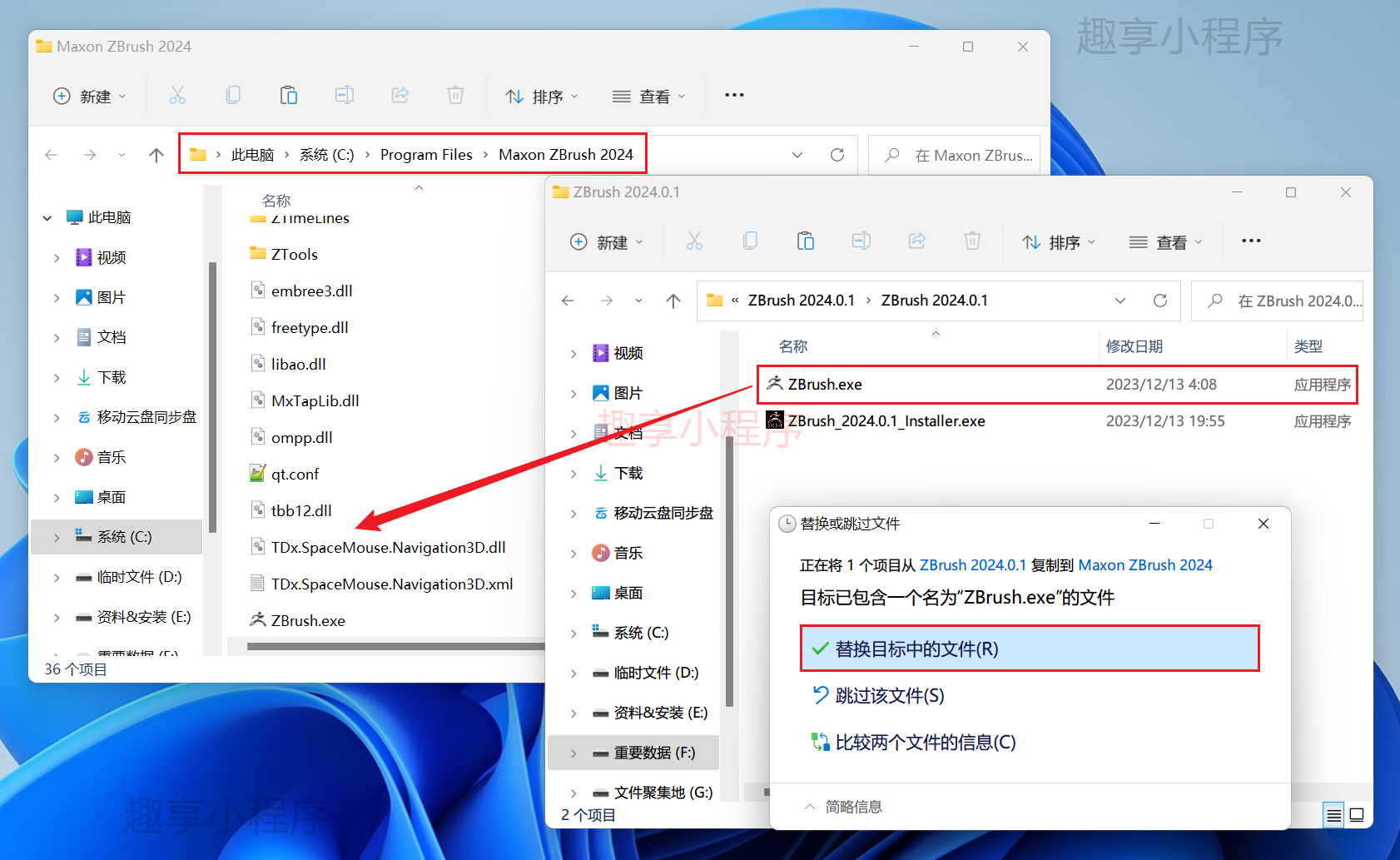The image size is (1400, 860).
Task: Open 查看 dropdown in Maxon ZBrush 2024 window
Action: 649,97
